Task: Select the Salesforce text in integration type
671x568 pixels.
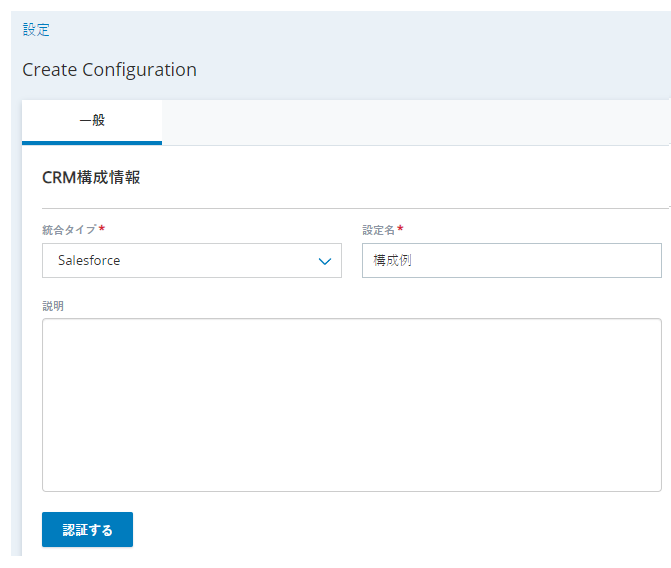Action: [x=89, y=260]
